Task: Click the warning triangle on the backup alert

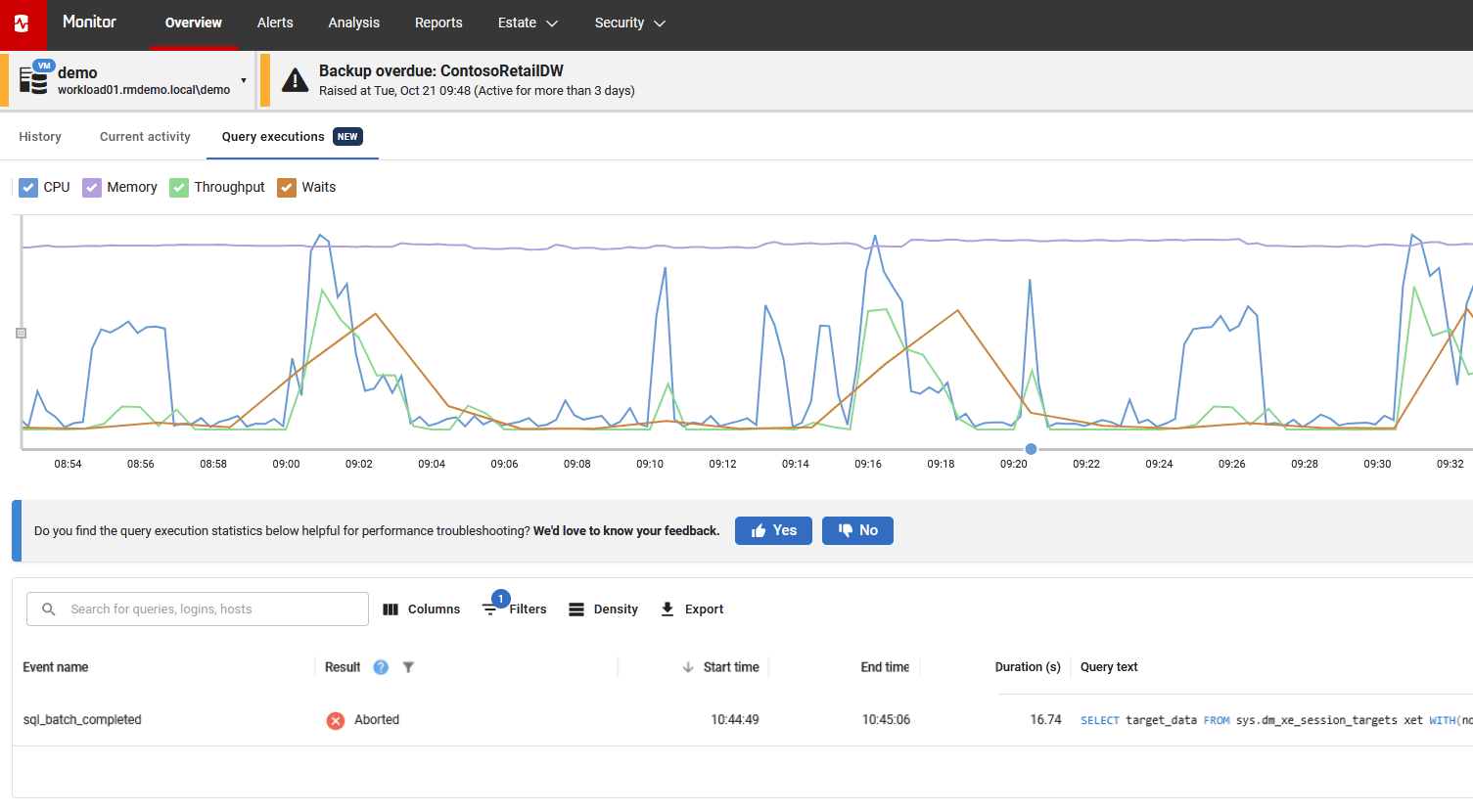Action: [295, 80]
